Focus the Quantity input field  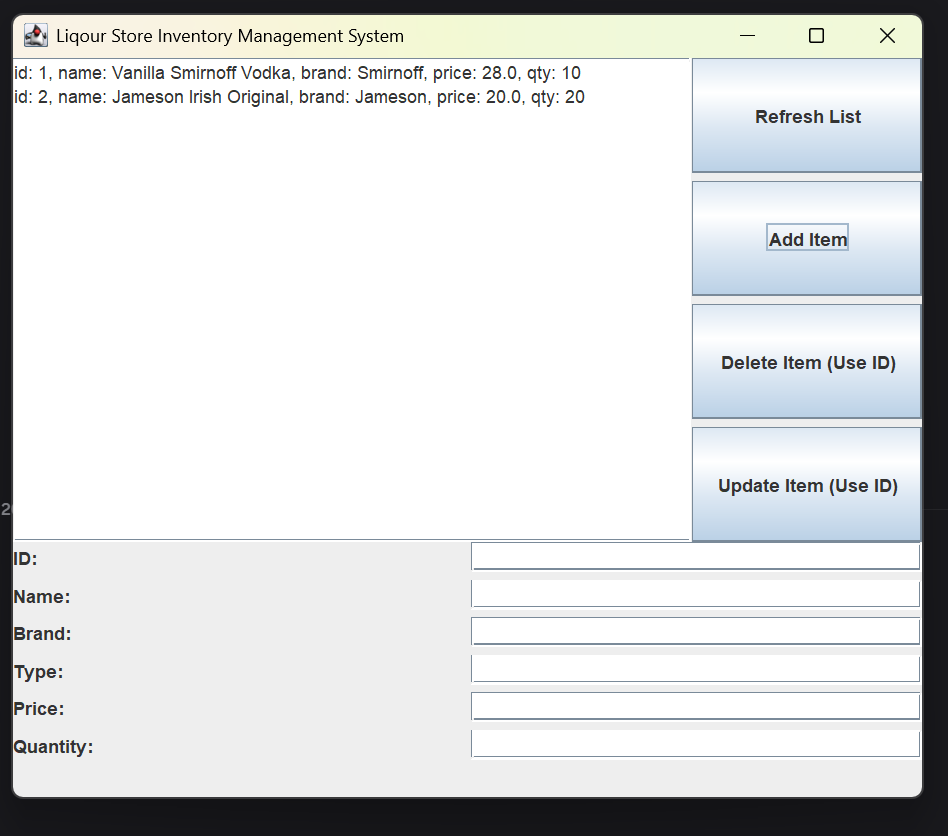tap(695, 742)
